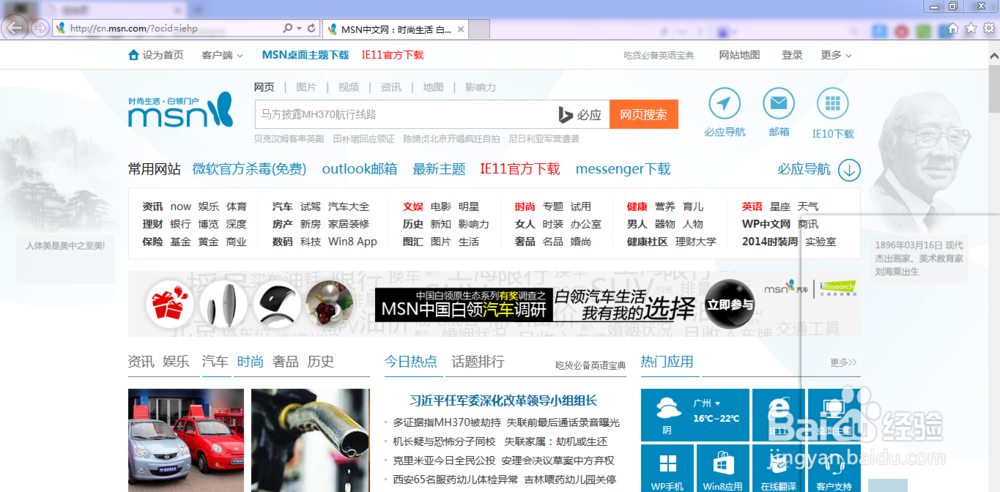Click the IE10下载 grid circle icon
This screenshot has height=492, width=1000.
[833, 103]
